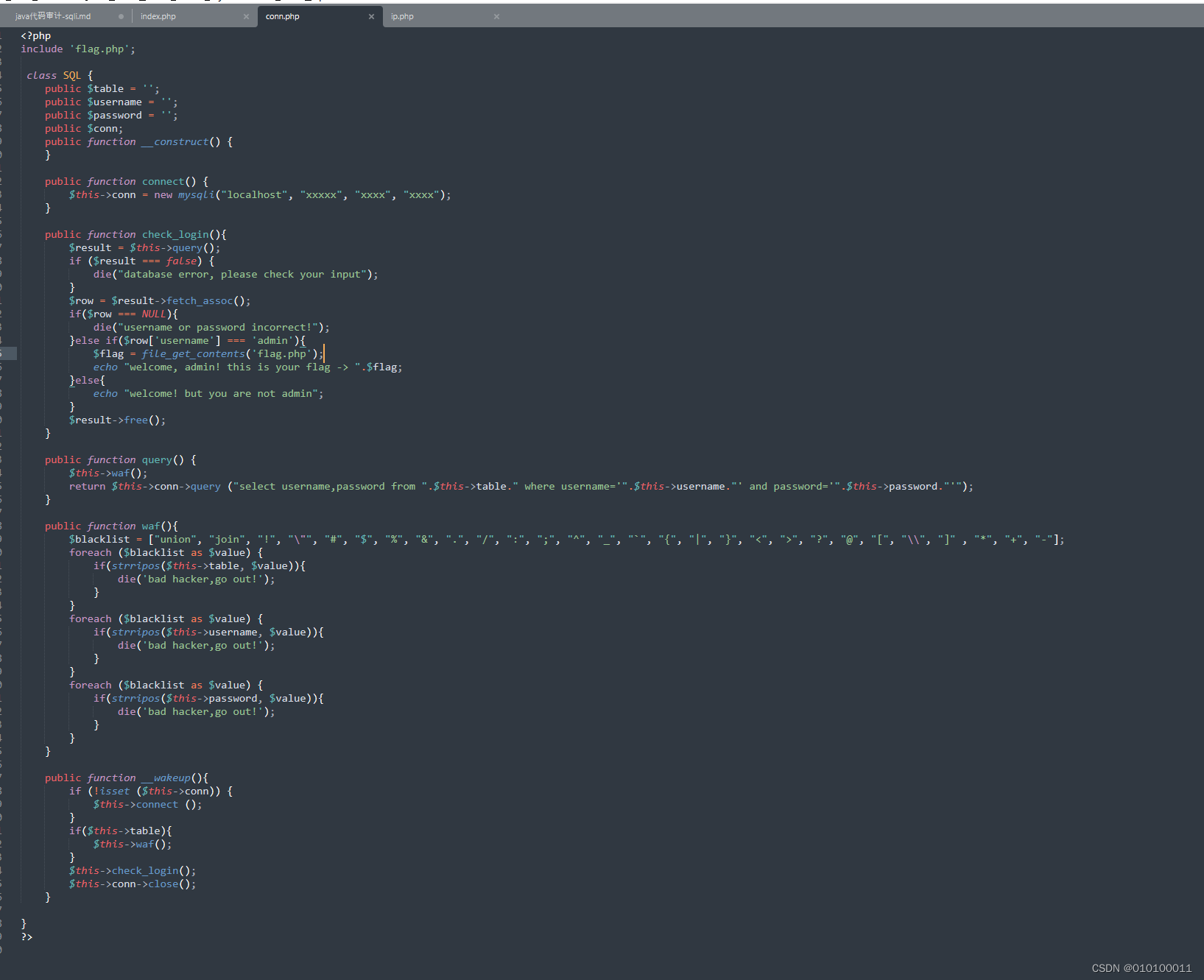This screenshot has height=980, width=1204.
Task: Click the 'if ($result === false)' line
Action: coord(142,261)
